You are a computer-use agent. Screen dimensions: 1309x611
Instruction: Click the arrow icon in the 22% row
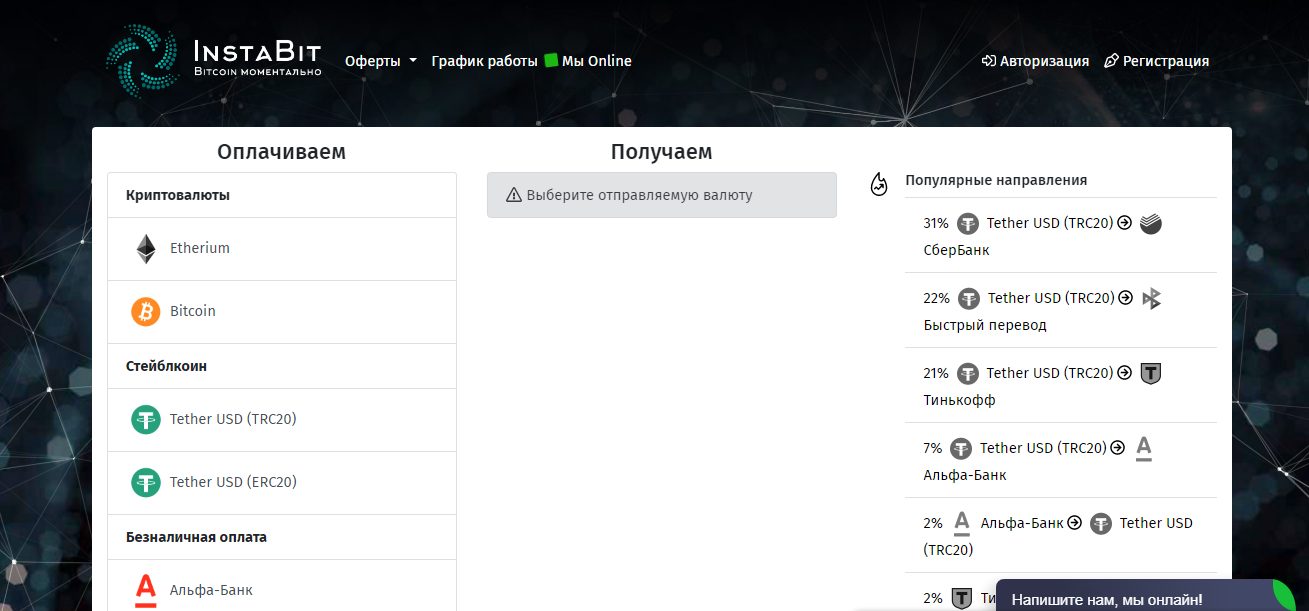point(1125,298)
